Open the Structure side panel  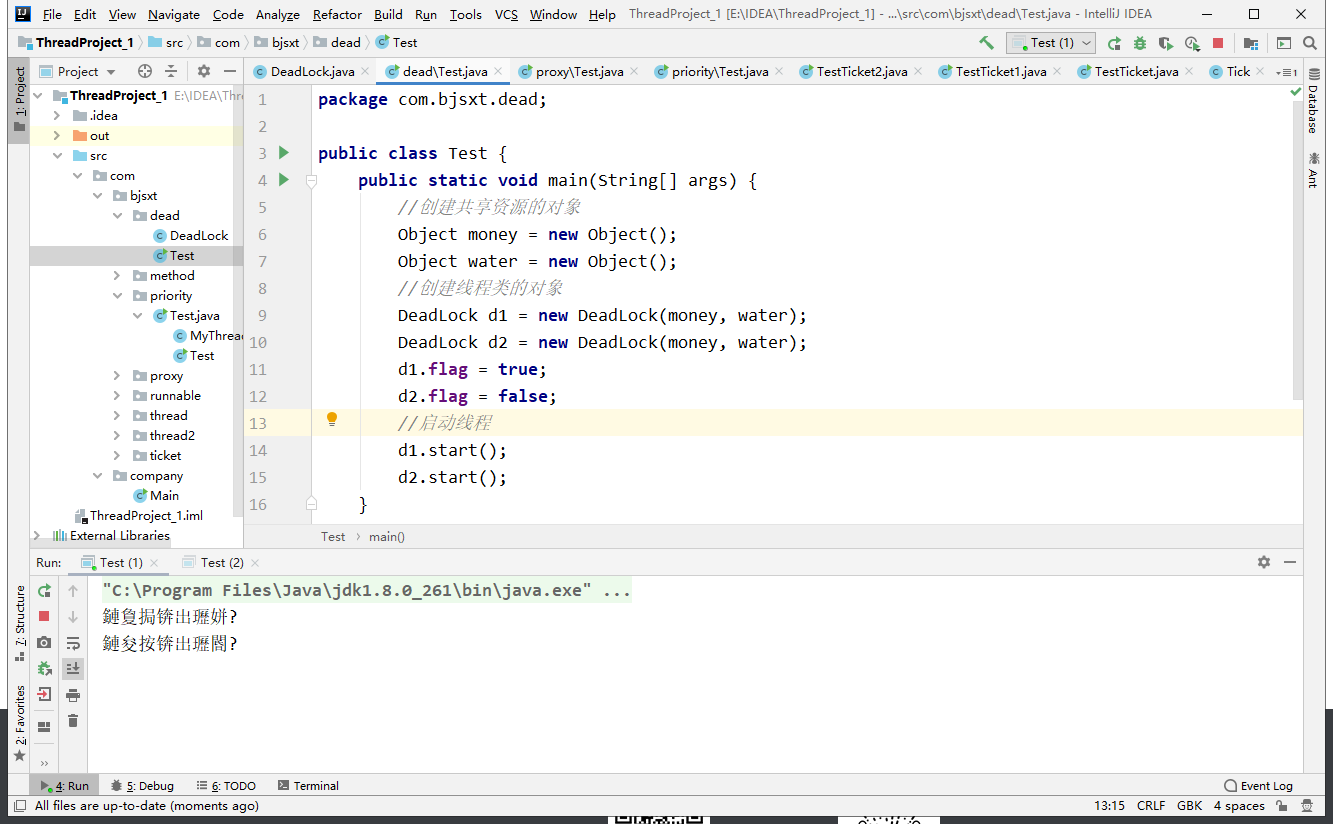[20, 624]
